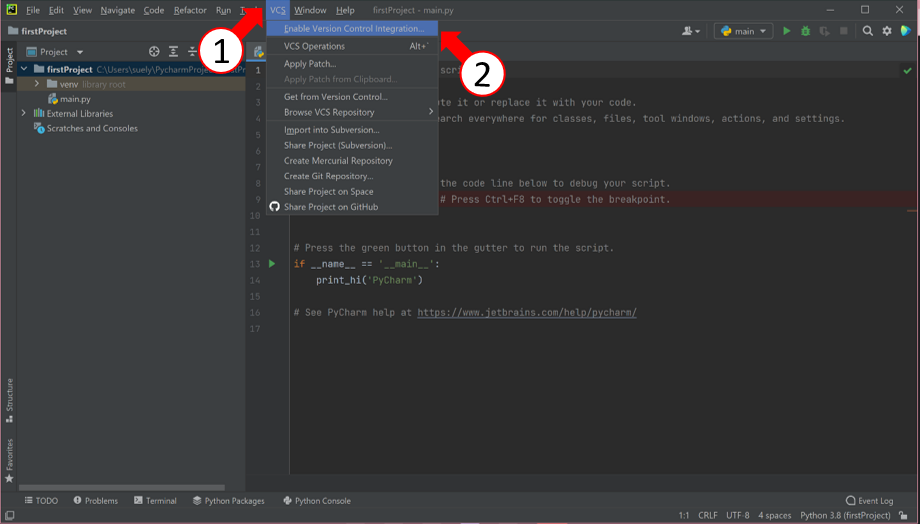Click the project panel horizontal scrollbar
This screenshot has width=920, height=524.
pos(121,488)
